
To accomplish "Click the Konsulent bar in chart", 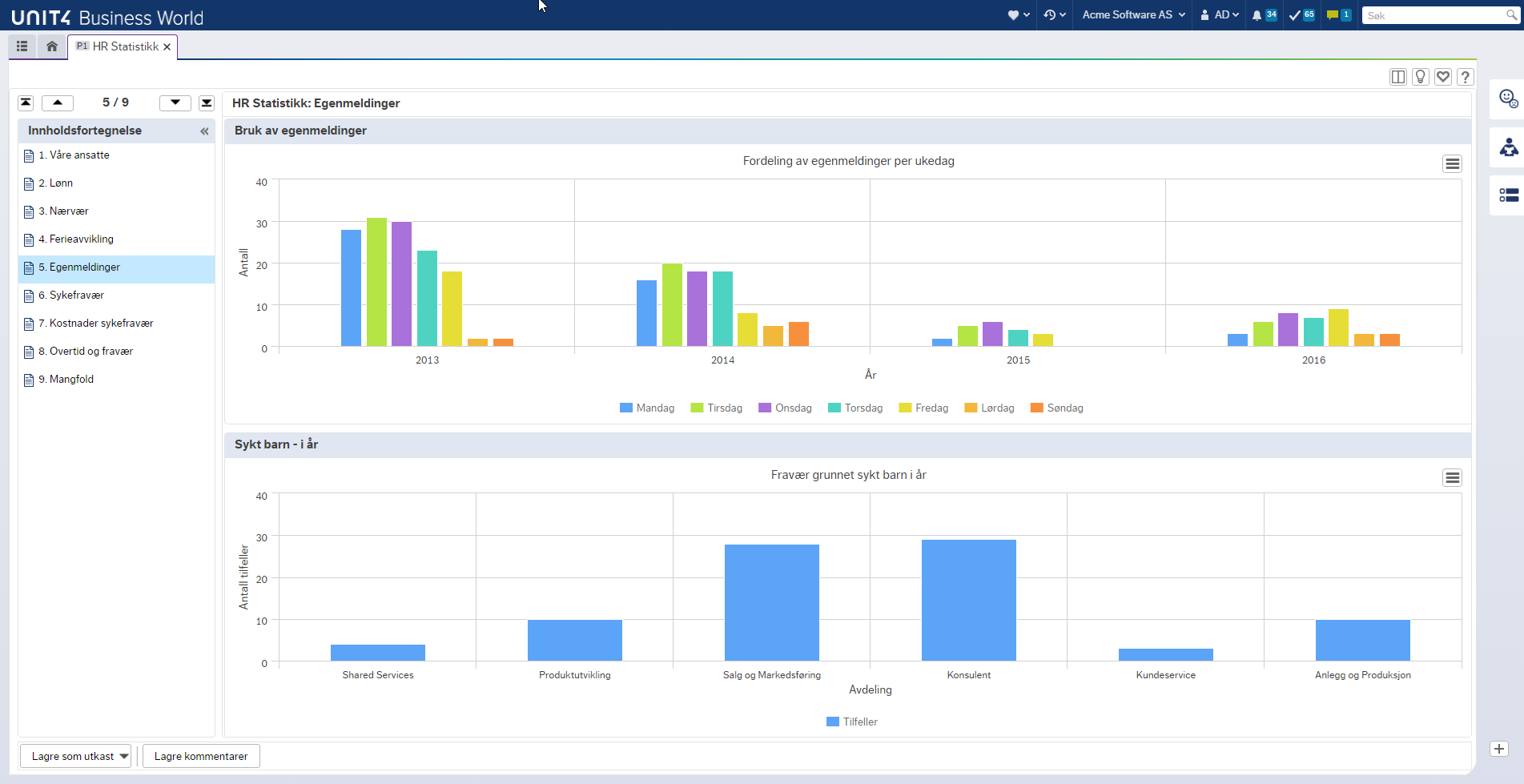I will 969,601.
